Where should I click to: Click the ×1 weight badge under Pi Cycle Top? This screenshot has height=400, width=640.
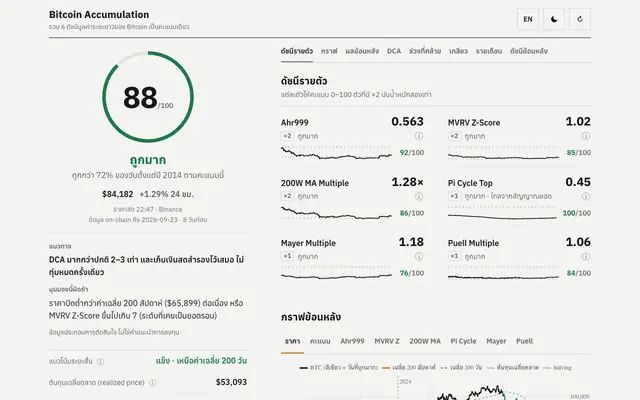(454, 196)
